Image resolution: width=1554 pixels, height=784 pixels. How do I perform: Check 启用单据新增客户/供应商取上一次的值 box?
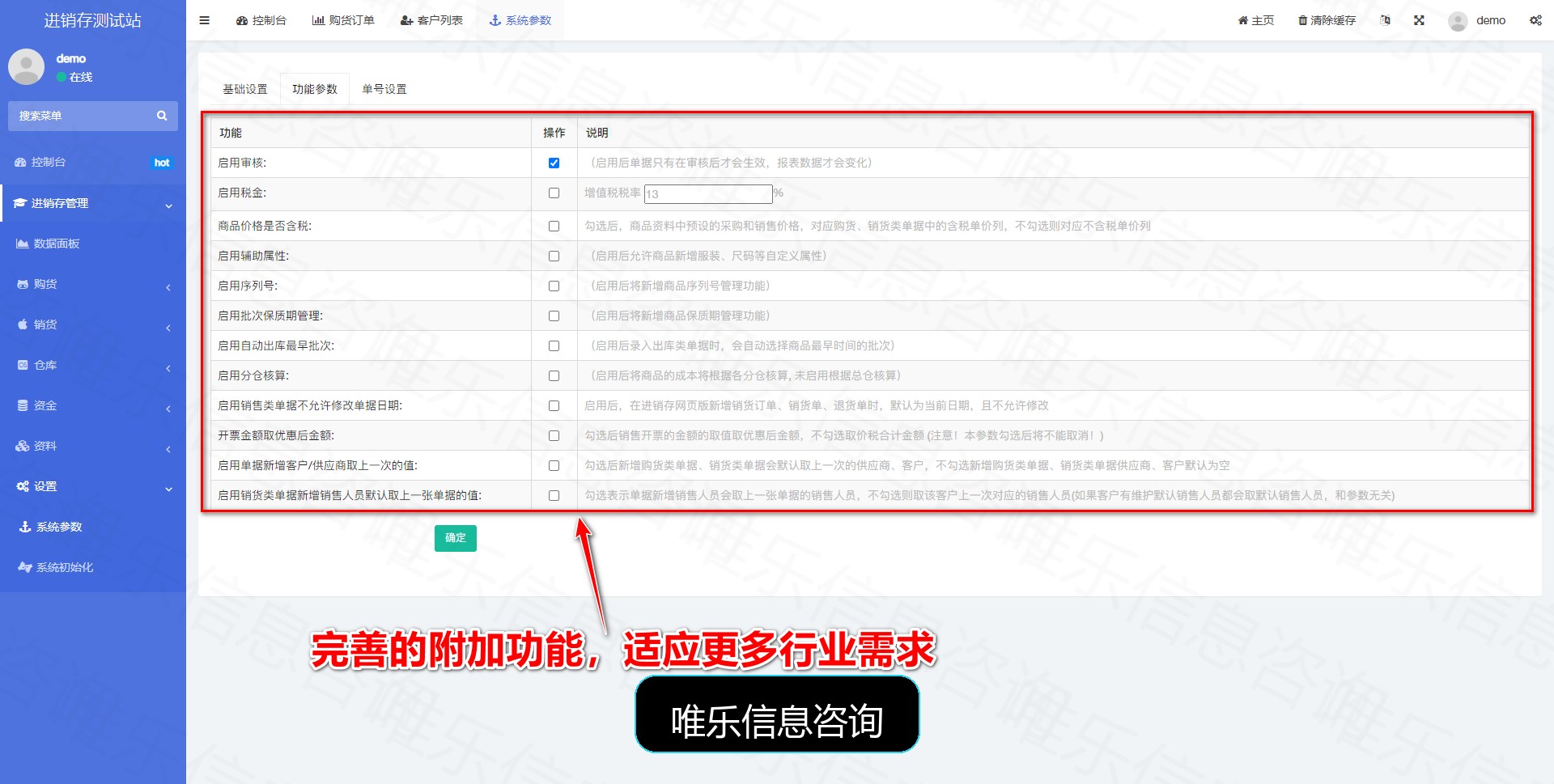[x=554, y=465]
